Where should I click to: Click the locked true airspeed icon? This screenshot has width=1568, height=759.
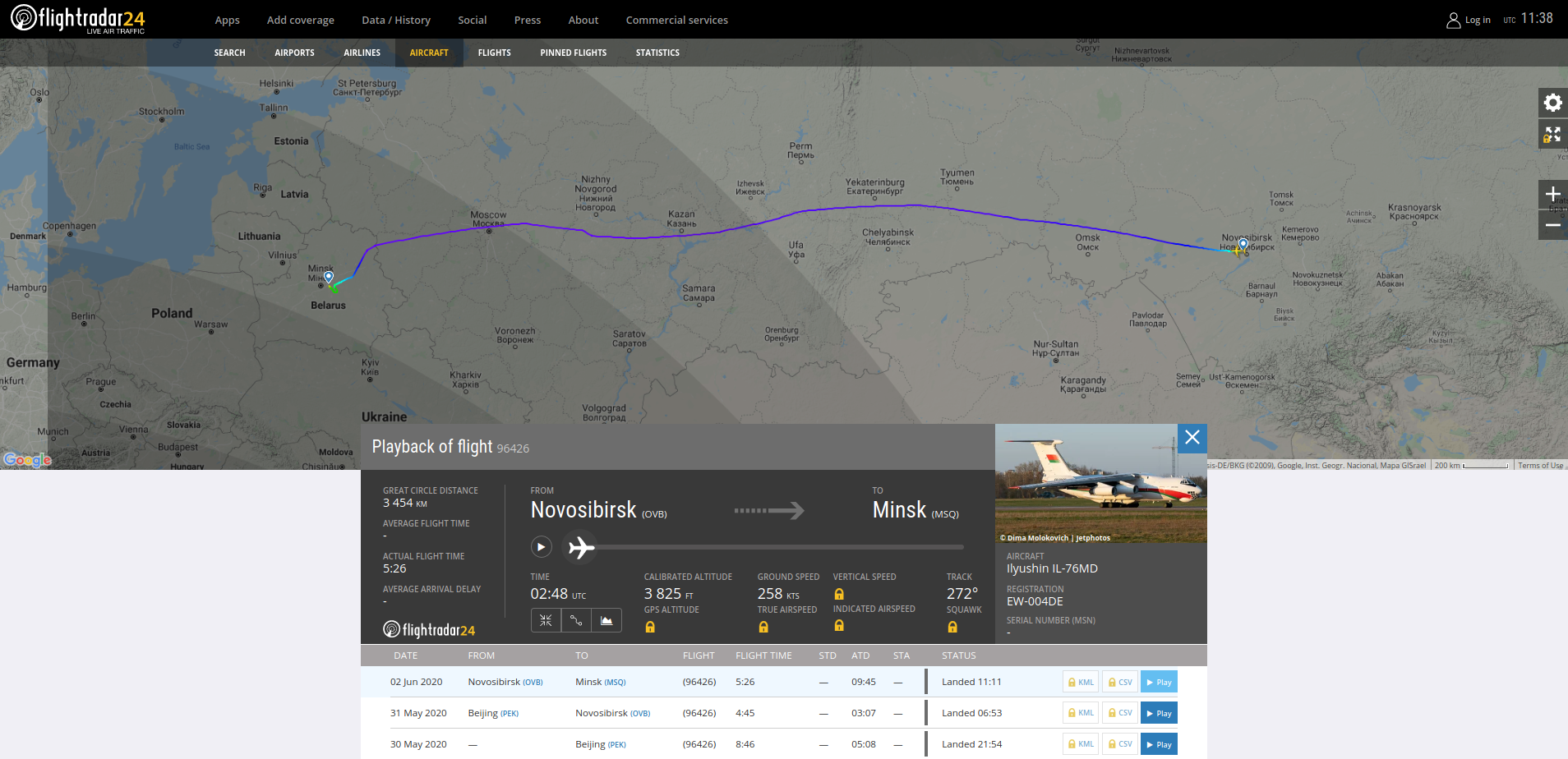pyautogui.click(x=763, y=627)
